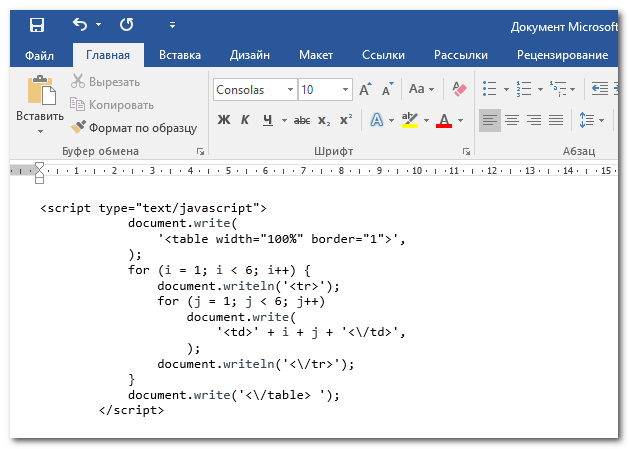
Task: Align text right
Action: (534, 120)
